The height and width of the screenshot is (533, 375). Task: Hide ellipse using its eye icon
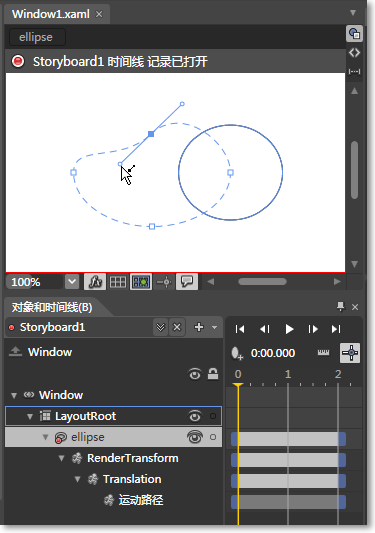pyautogui.click(x=195, y=437)
